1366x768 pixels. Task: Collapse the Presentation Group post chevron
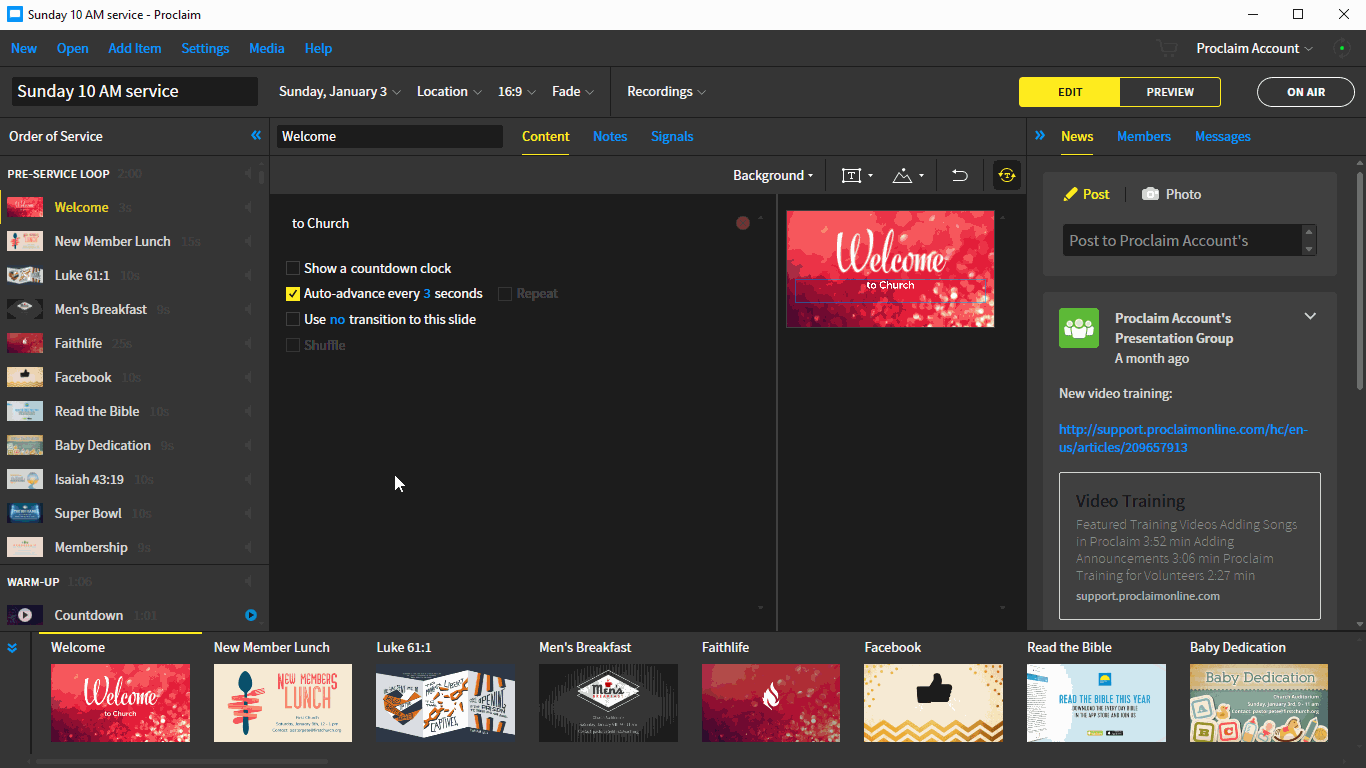pyautogui.click(x=1310, y=317)
